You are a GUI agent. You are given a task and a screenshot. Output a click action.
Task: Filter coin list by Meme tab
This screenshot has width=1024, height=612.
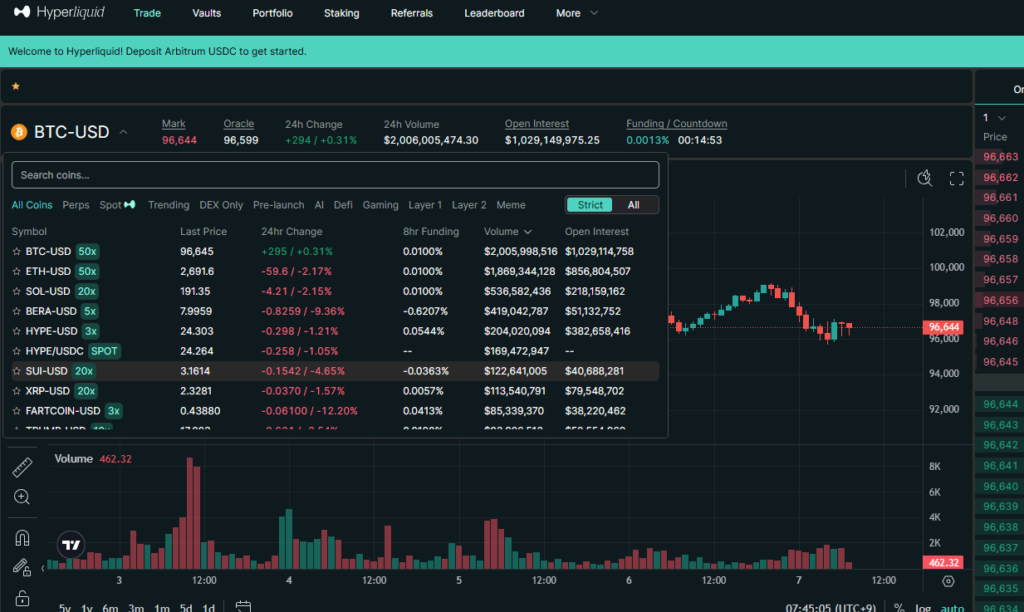click(x=510, y=205)
